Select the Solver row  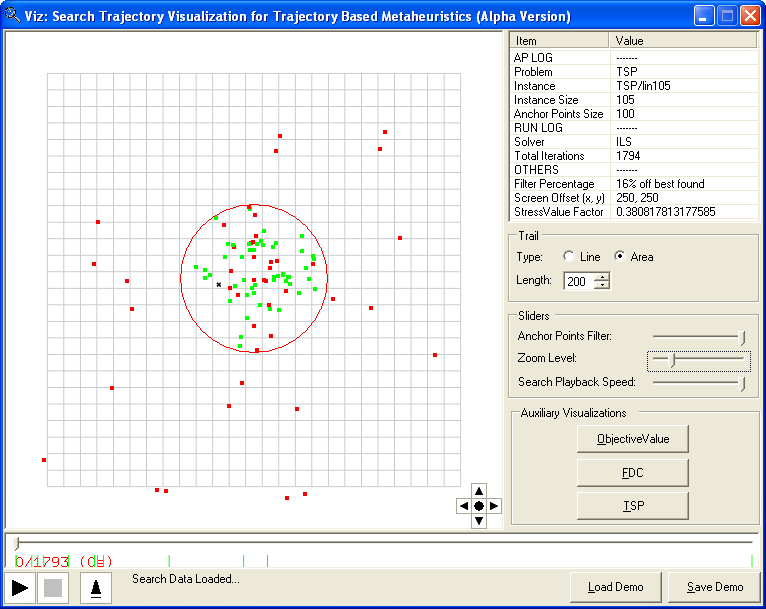(634, 142)
